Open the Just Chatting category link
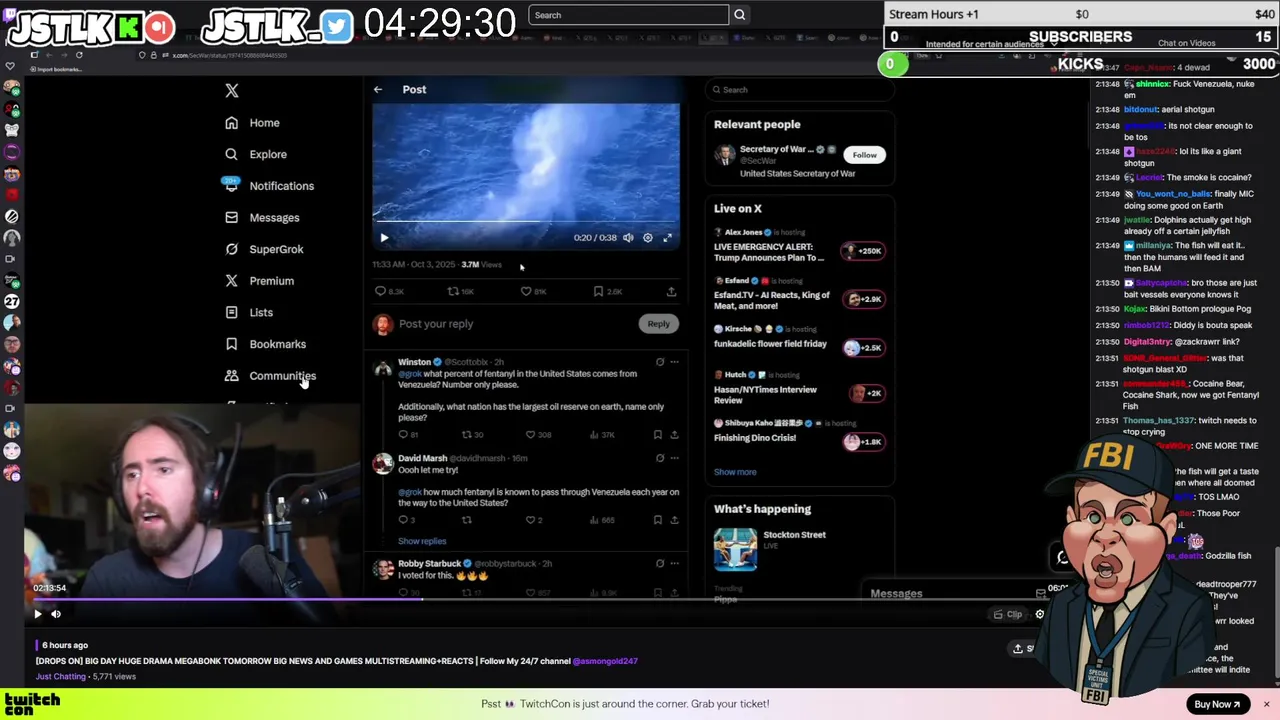Screen dimensions: 1280x720 61,677
